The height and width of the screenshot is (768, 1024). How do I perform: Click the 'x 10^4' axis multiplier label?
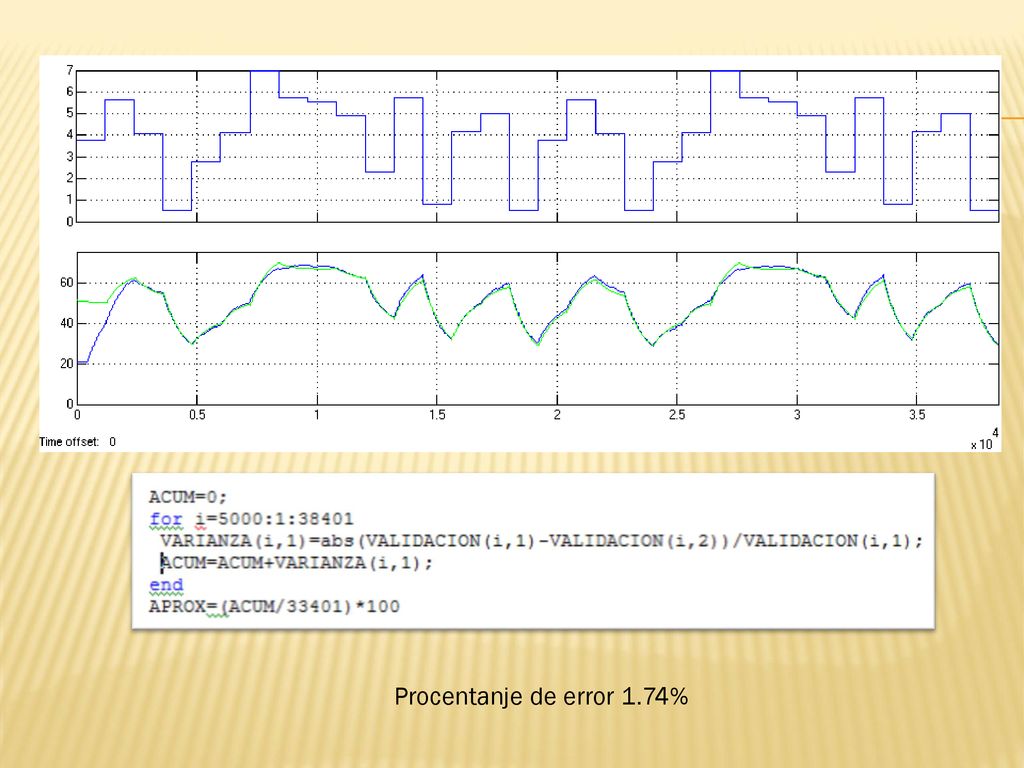point(984,441)
